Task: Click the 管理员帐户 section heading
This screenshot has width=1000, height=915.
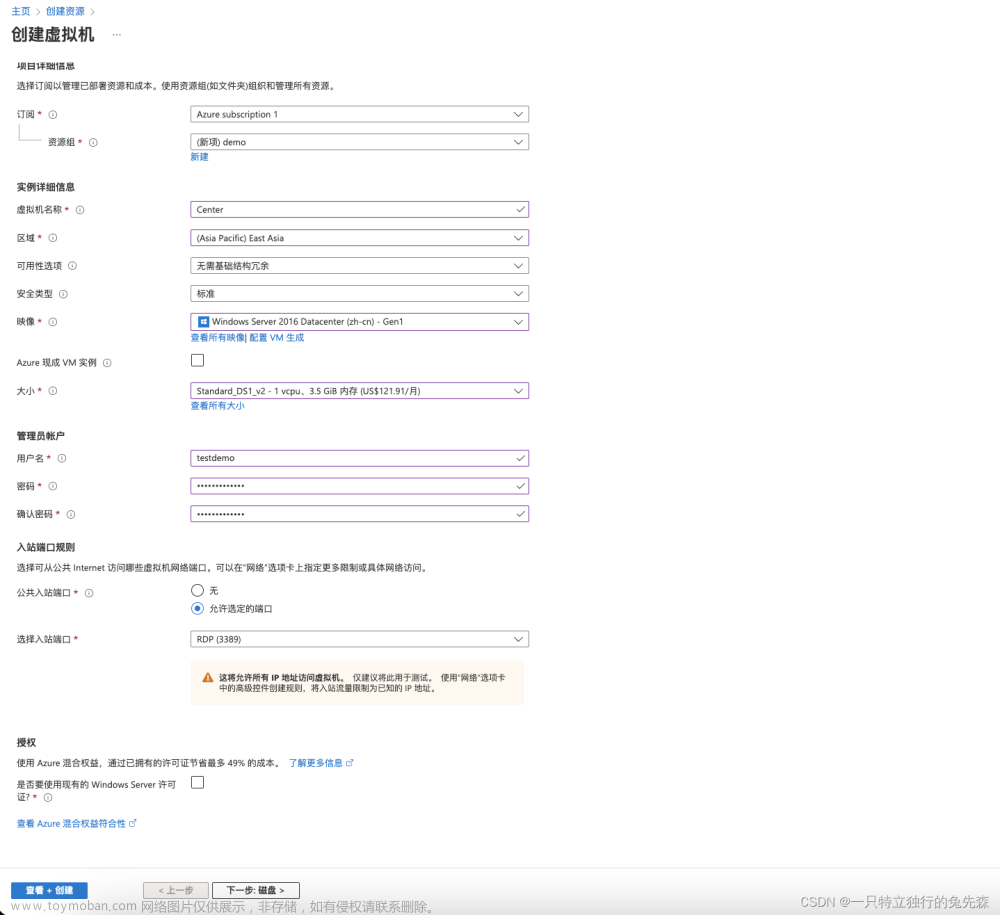Action: pos(41,436)
